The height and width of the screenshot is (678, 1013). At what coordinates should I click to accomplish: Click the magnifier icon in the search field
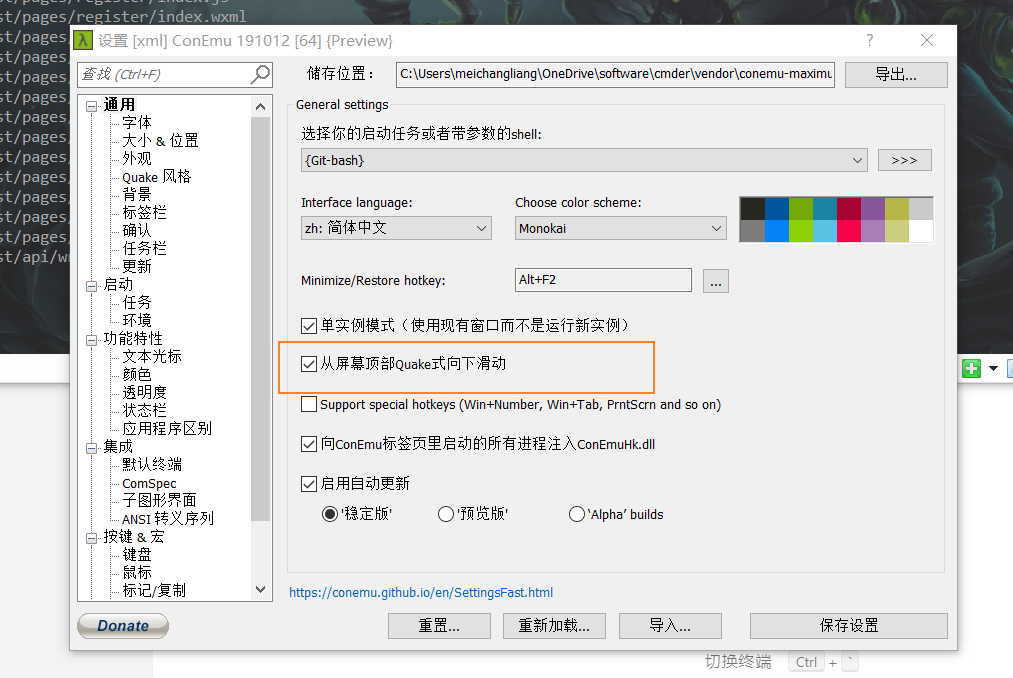pos(259,74)
